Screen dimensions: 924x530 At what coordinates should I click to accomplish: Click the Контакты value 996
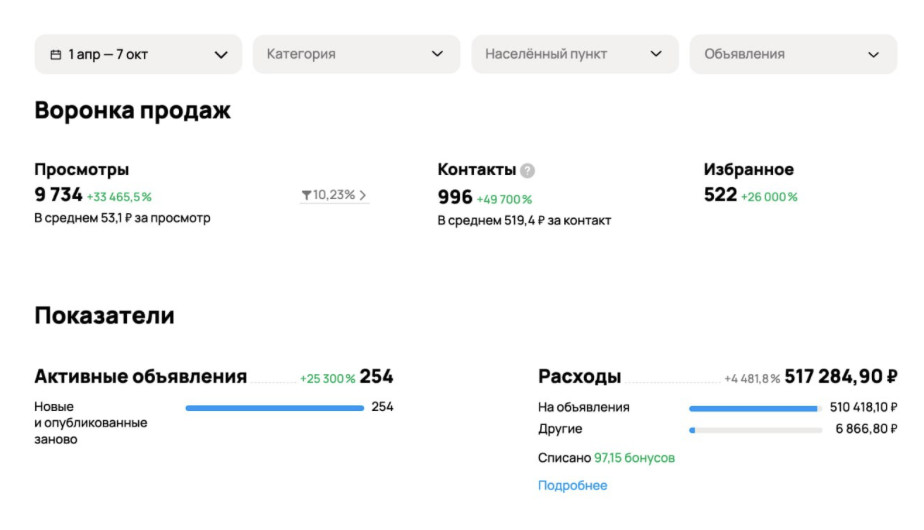pos(455,198)
